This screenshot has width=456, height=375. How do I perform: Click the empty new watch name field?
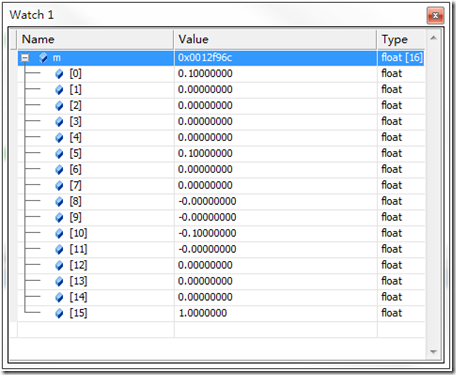96,330
